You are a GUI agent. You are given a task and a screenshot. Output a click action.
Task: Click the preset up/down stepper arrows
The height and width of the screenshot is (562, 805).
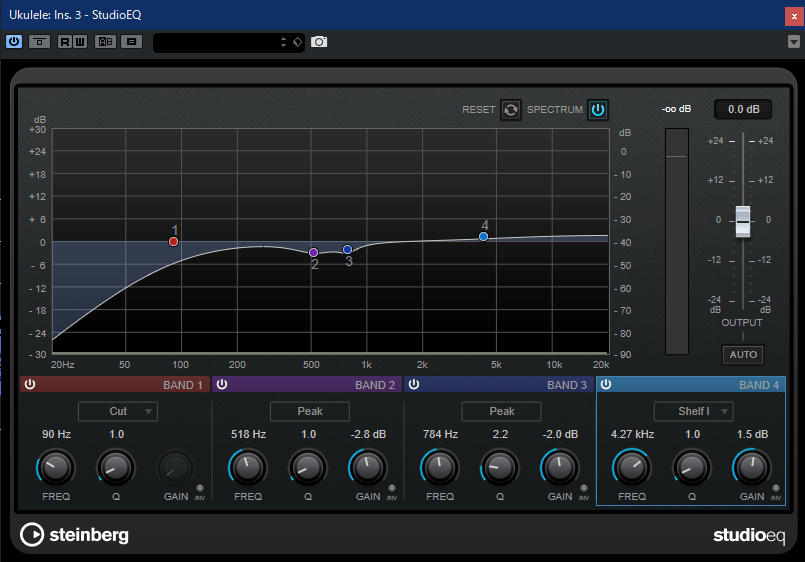283,42
